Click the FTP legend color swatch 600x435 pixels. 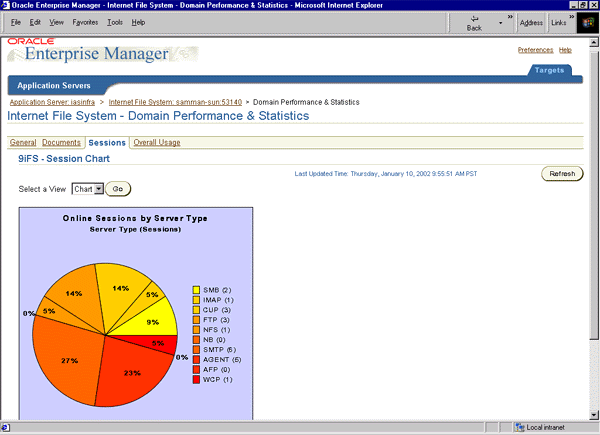pos(196,320)
